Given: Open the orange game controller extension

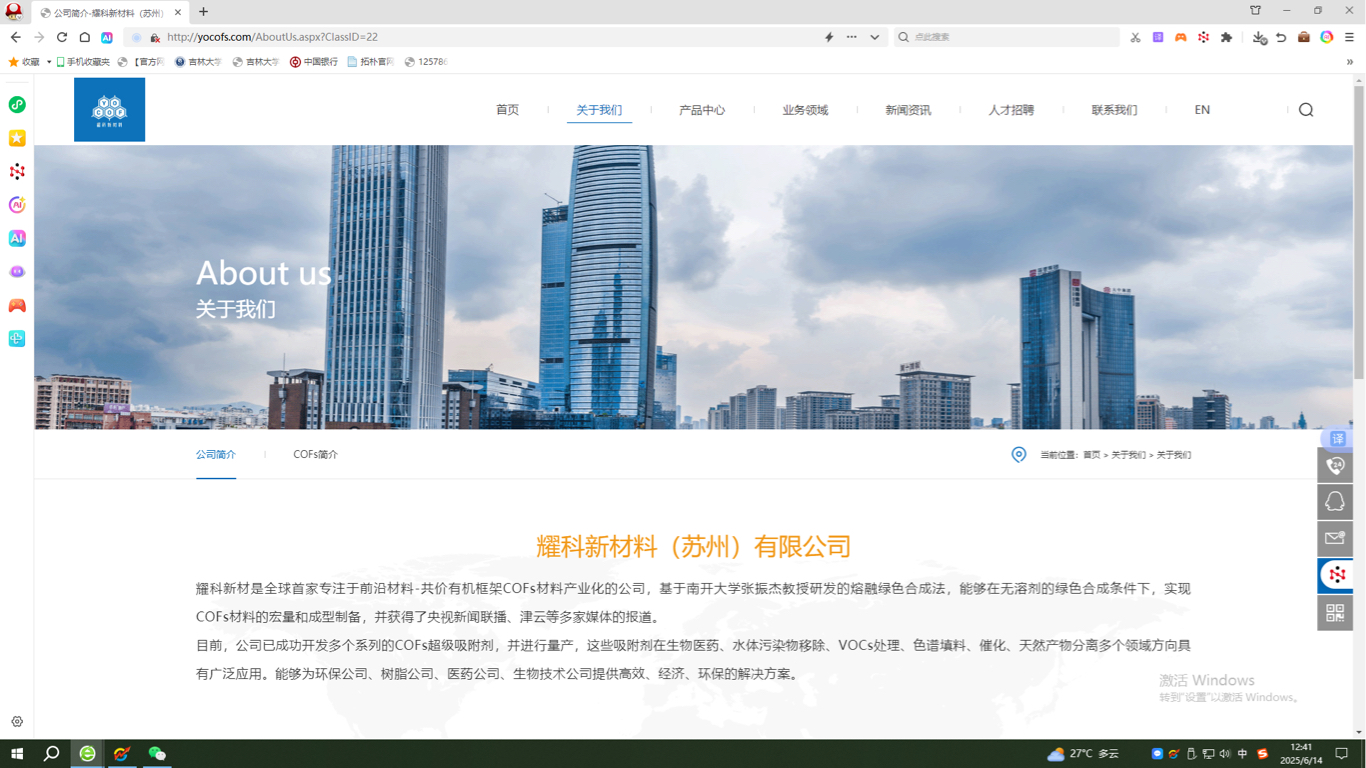Looking at the screenshot, I should coord(1181,37).
